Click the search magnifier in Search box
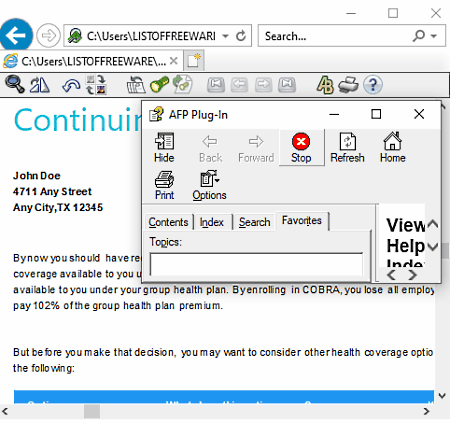This screenshot has height=423, width=450. point(419,35)
